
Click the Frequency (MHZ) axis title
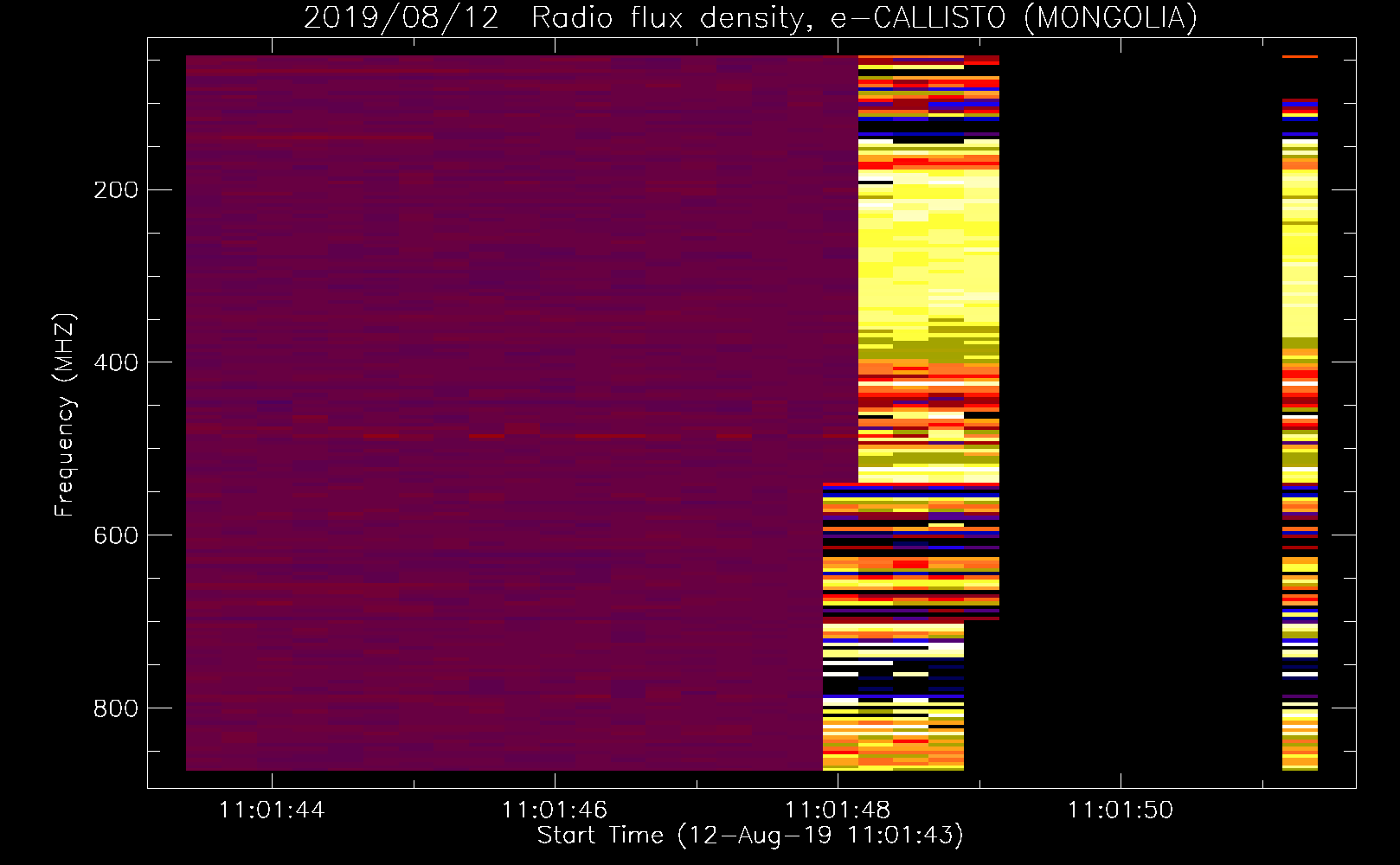65,414
